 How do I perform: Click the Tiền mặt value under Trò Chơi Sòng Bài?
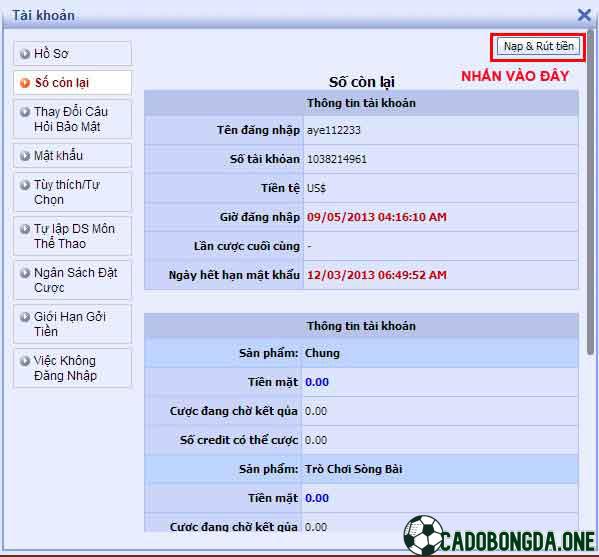point(317,498)
